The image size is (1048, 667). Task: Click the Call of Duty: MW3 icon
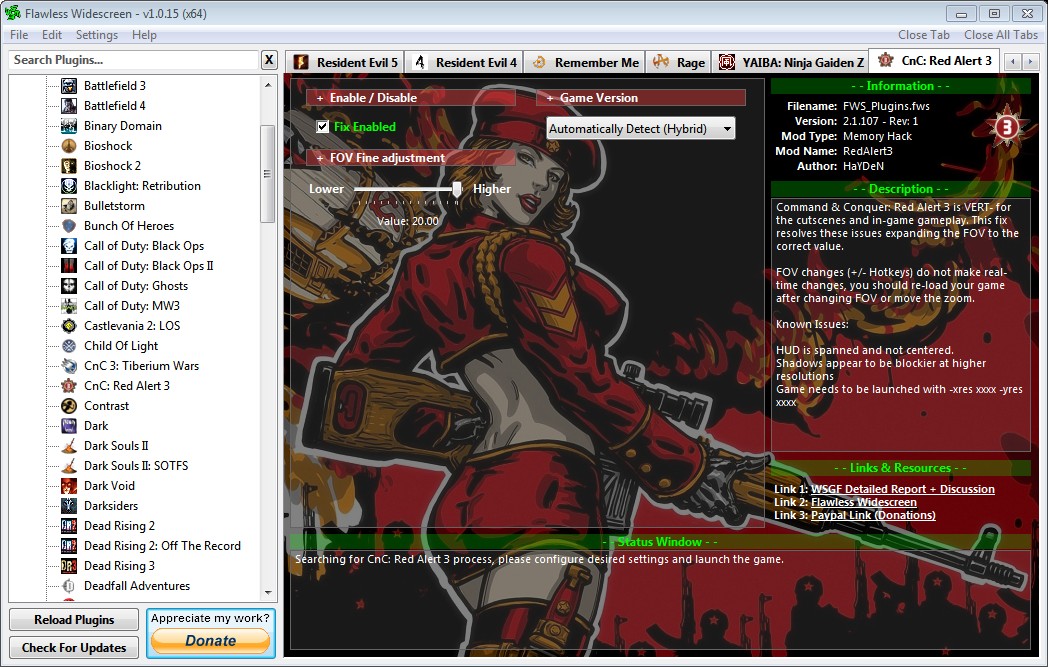pyautogui.click(x=69, y=306)
